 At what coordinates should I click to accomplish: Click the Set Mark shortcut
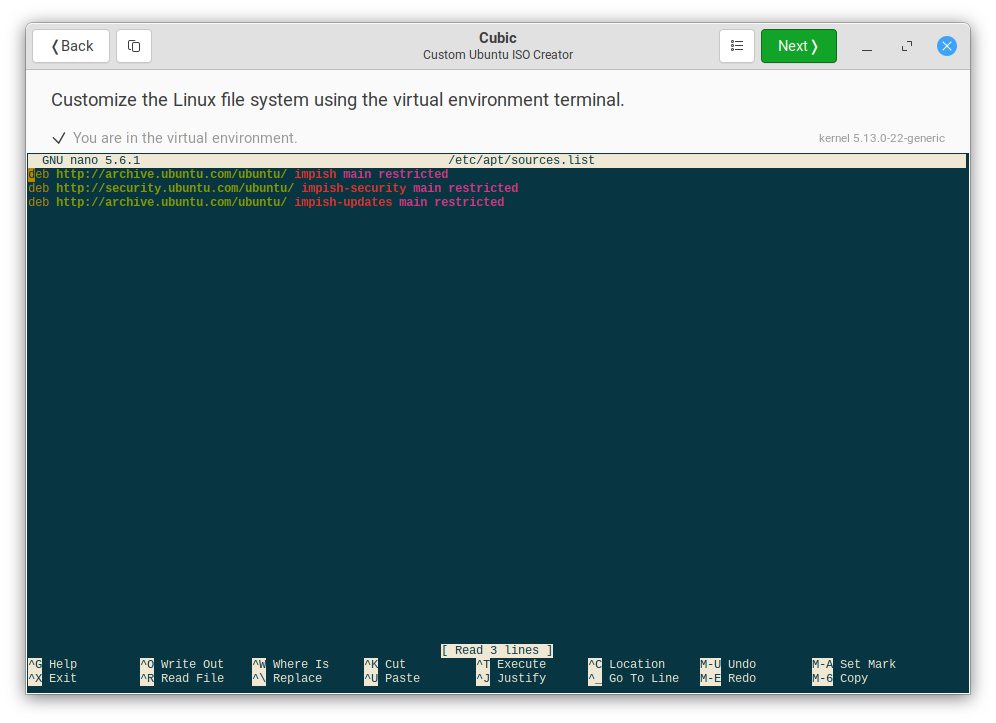[x=854, y=663]
